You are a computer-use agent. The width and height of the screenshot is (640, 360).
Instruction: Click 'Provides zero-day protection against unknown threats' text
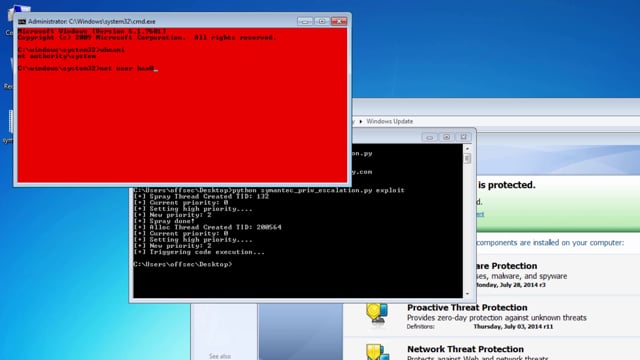pos(497,318)
